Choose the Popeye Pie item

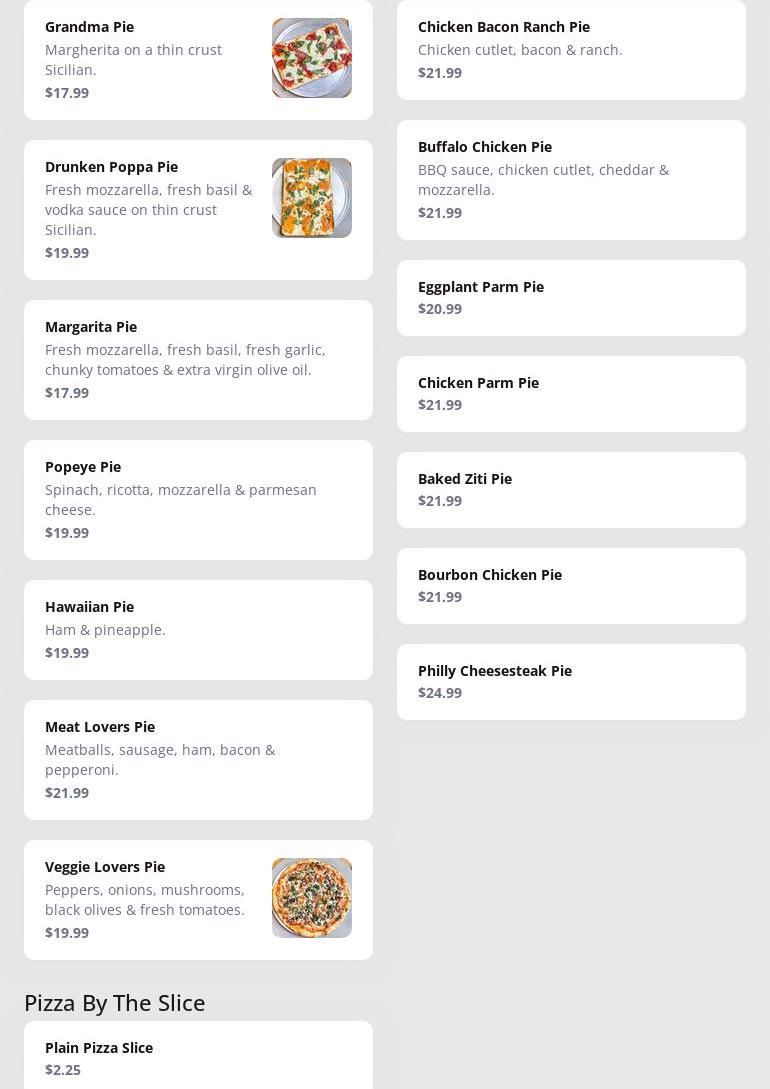(x=198, y=500)
